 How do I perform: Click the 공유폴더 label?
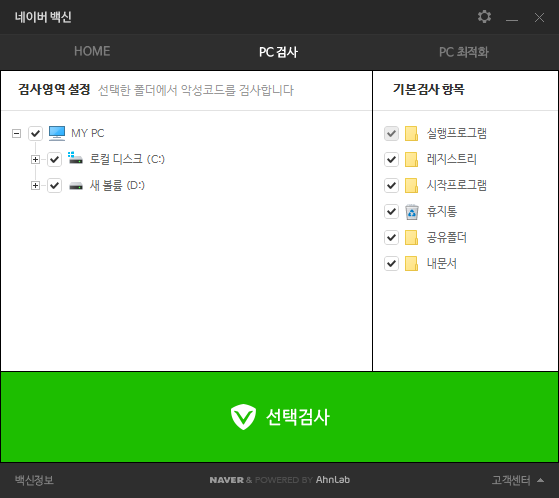pyautogui.click(x=447, y=237)
